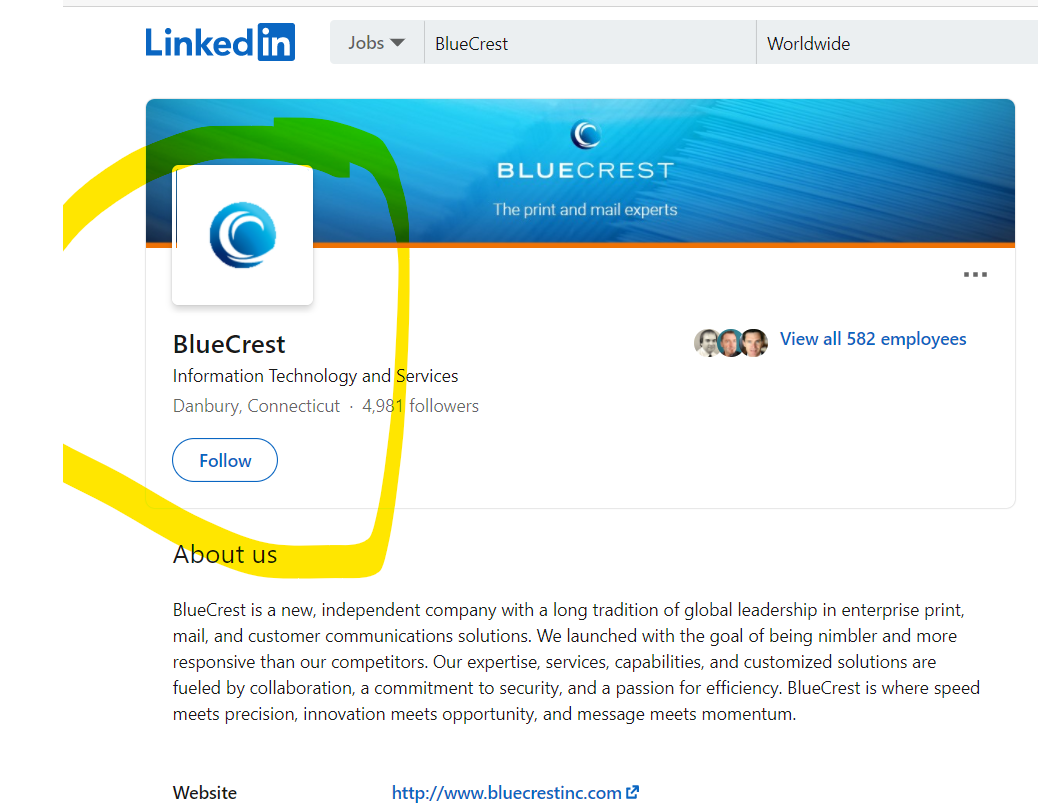Click the employee profile photos cluster
Image resolution: width=1038 pixels, height=804 pixels.
[x=731, y=342]
